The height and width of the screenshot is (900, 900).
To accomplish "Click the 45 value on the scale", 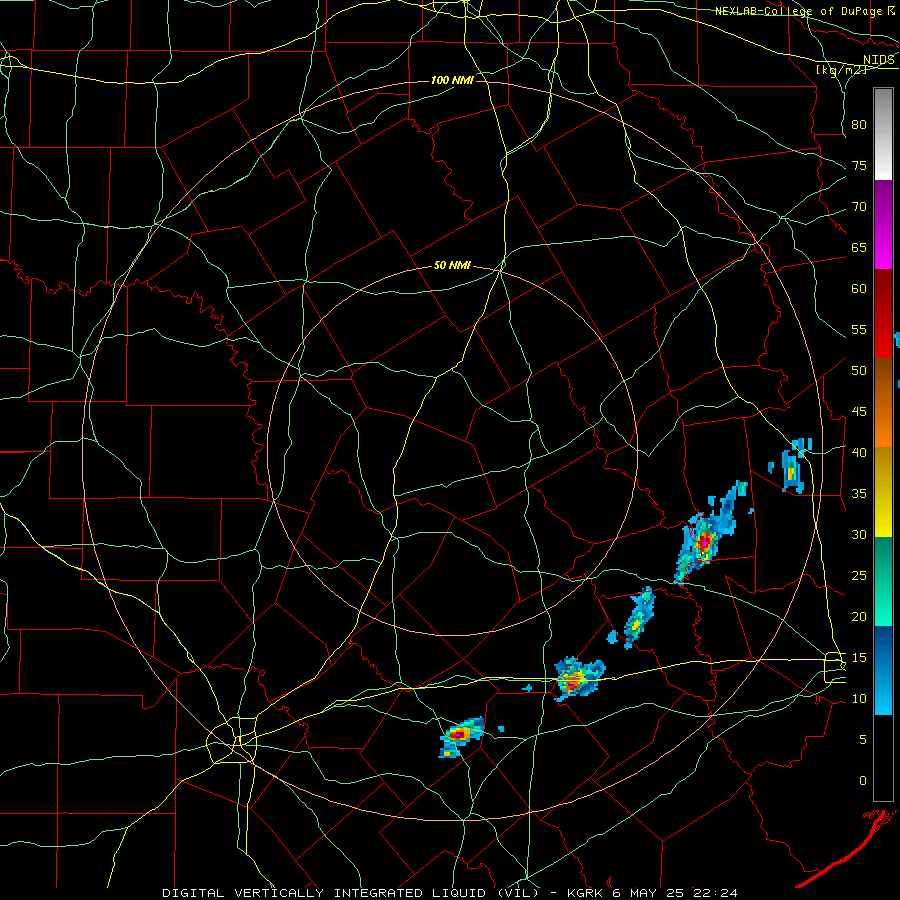I will click(x=859, y=412).
